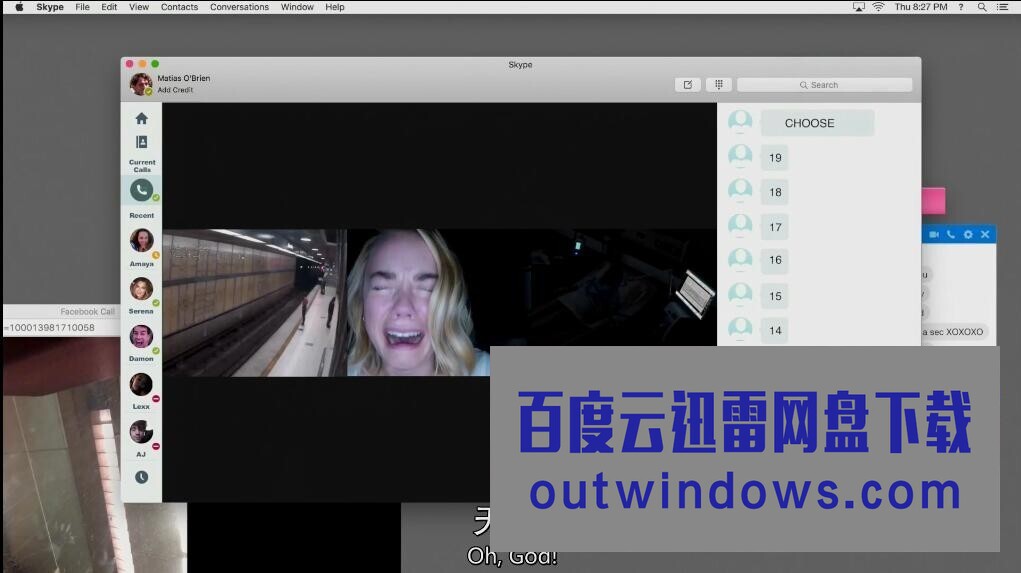Open the Help menu

[335, 7]
